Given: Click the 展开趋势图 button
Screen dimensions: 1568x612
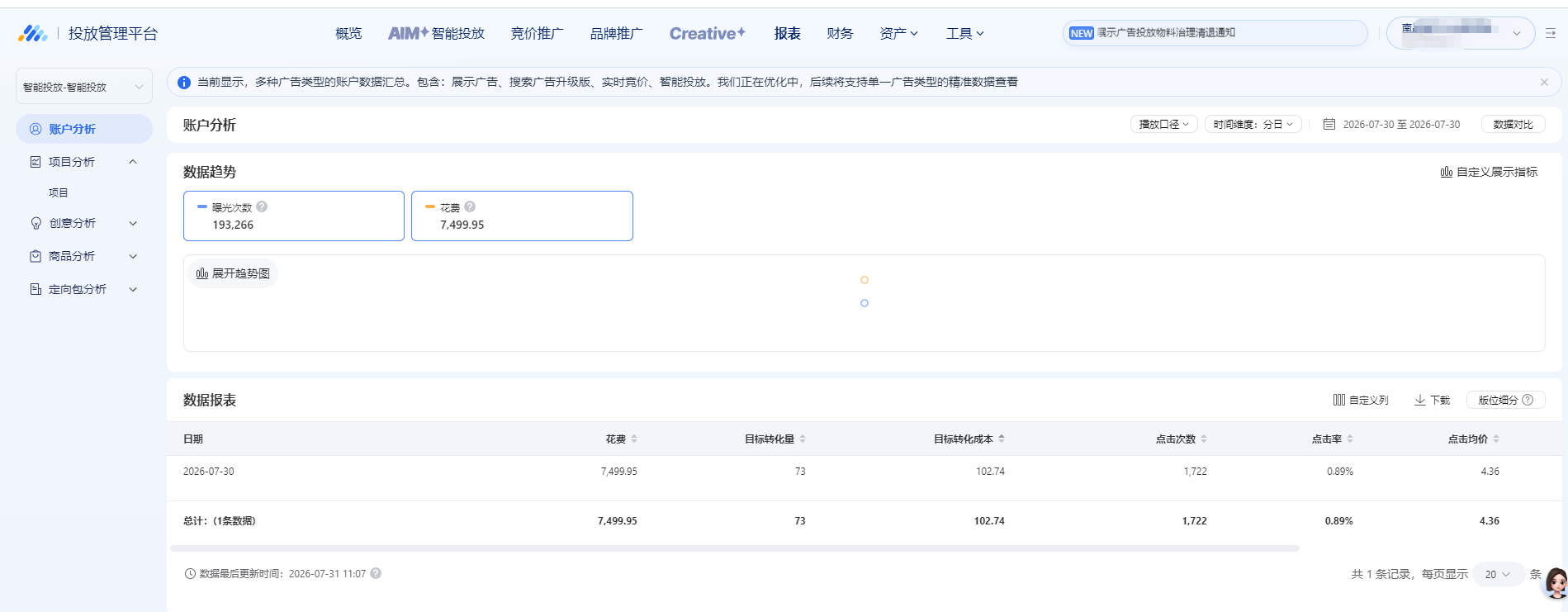Looking at the screenshot, I should (x=233, y=273).
